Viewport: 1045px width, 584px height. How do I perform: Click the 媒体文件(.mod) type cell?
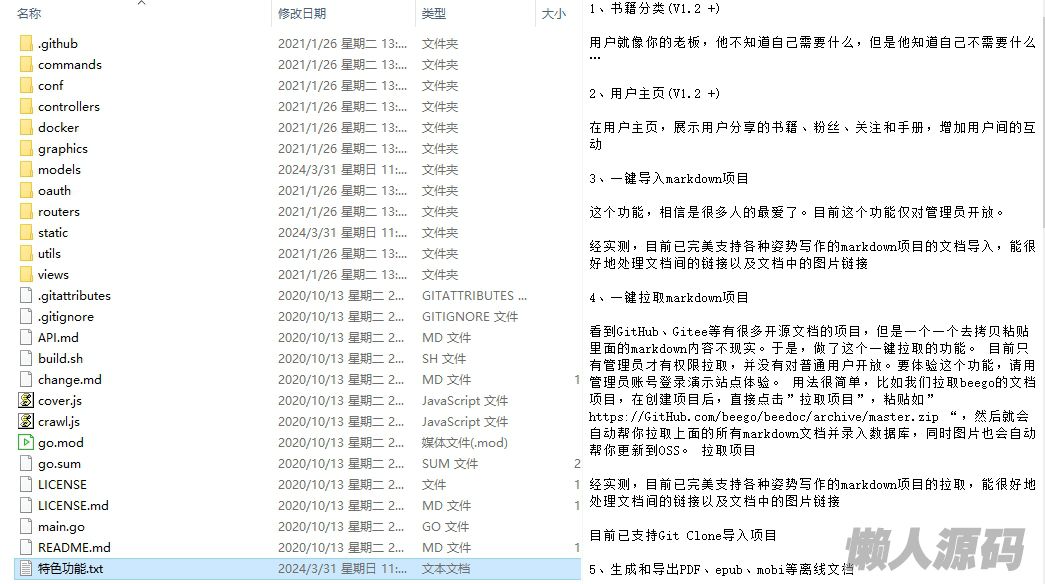coord(465,443)
